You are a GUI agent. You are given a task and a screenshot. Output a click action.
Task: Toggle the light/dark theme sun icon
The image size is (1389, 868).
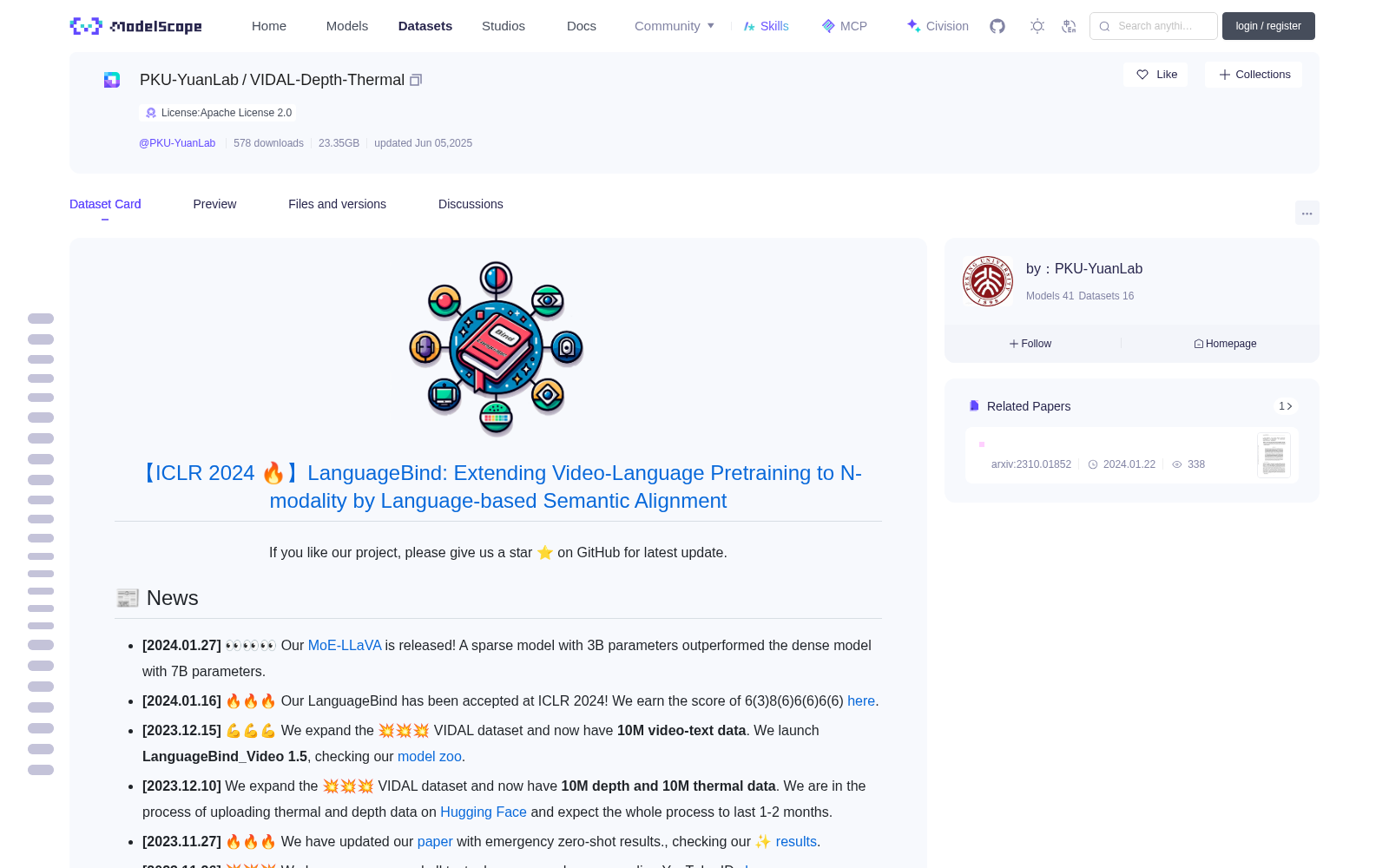click(x=1037, y=26)
